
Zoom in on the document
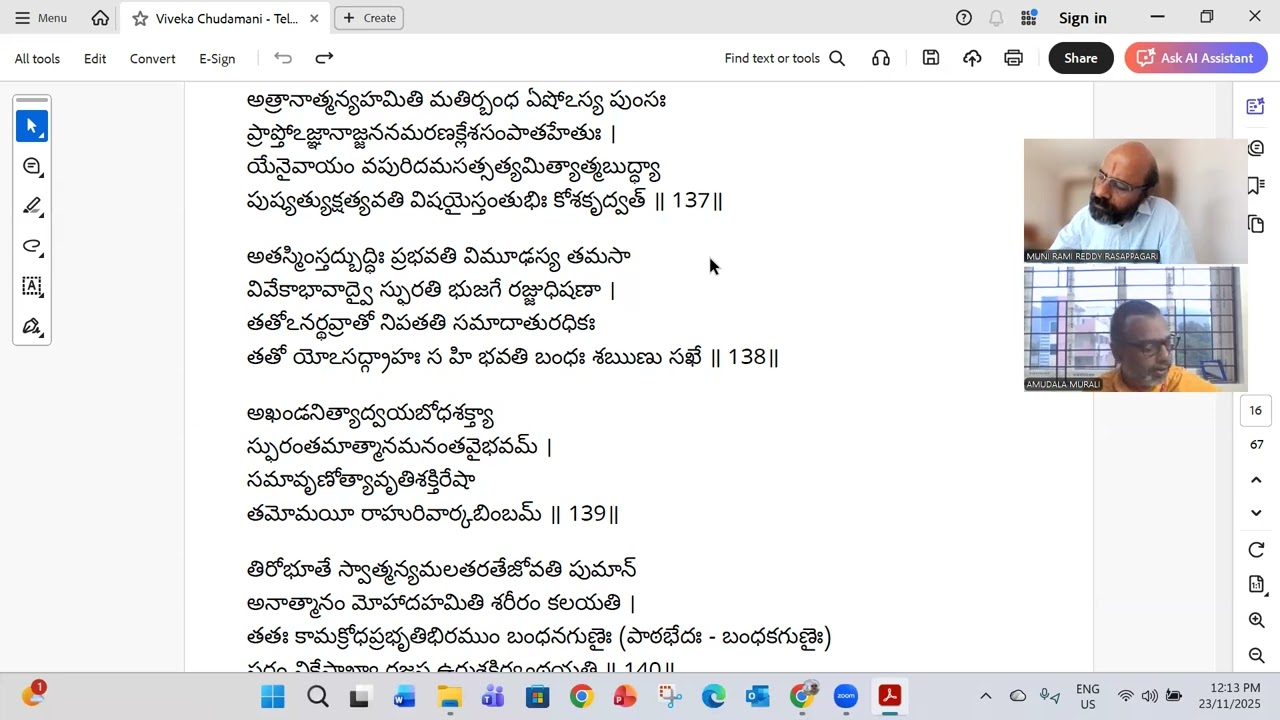pyautogui.click(x=1257, y=620)
